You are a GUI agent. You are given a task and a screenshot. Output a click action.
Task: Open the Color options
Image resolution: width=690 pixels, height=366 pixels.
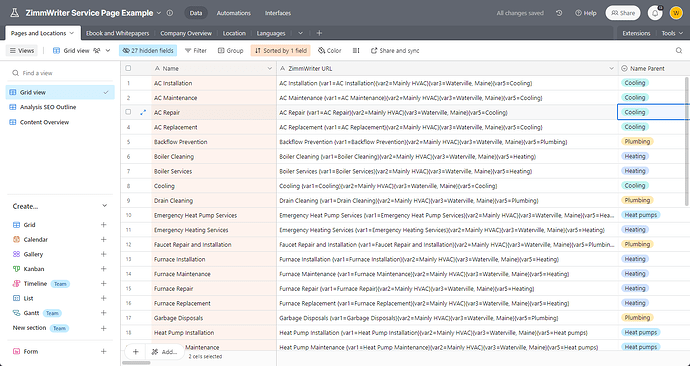tap(330, 51)
